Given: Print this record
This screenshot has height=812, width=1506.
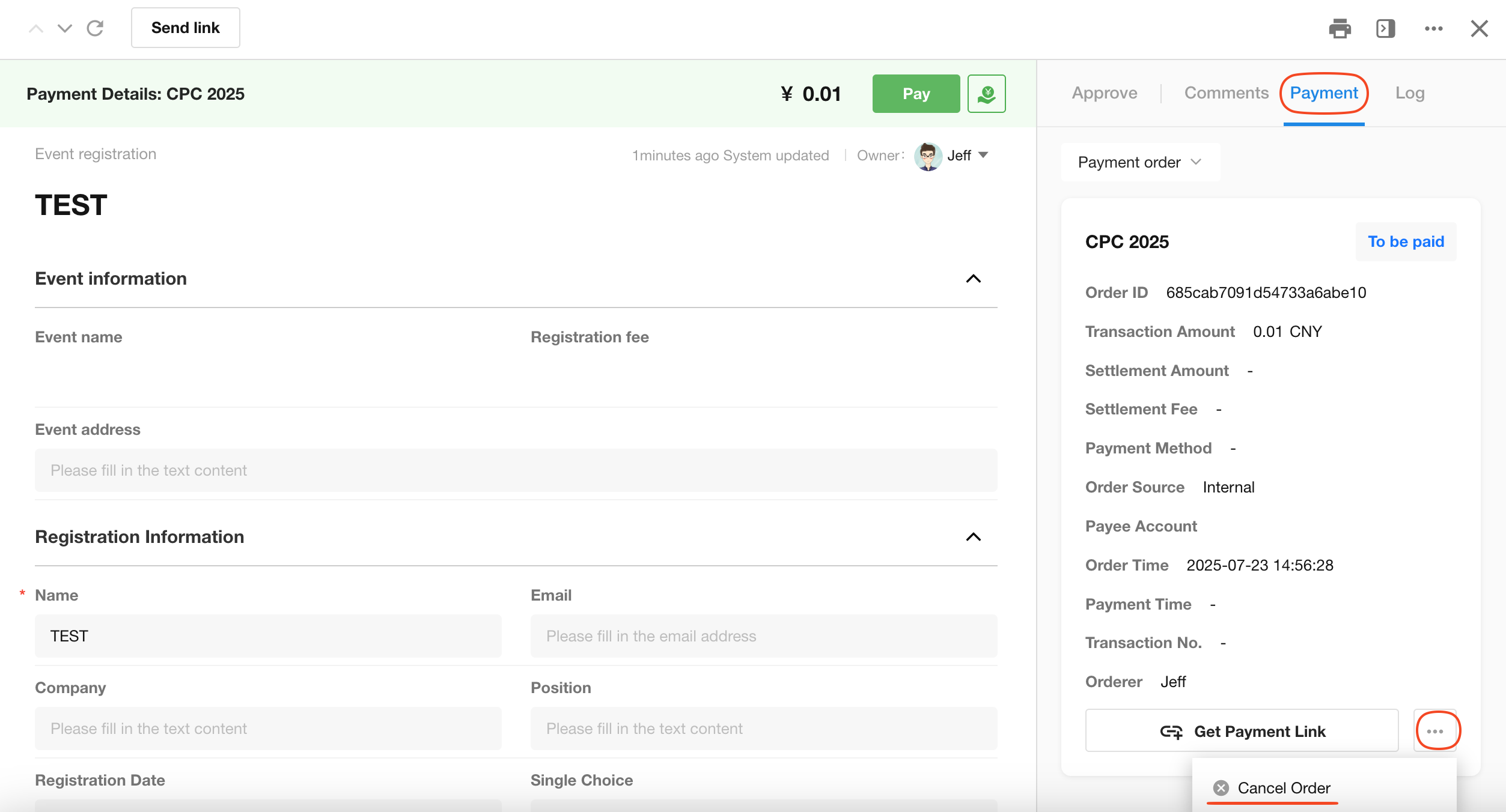Looking at the screenshot, I should [x=1340, y=28].
